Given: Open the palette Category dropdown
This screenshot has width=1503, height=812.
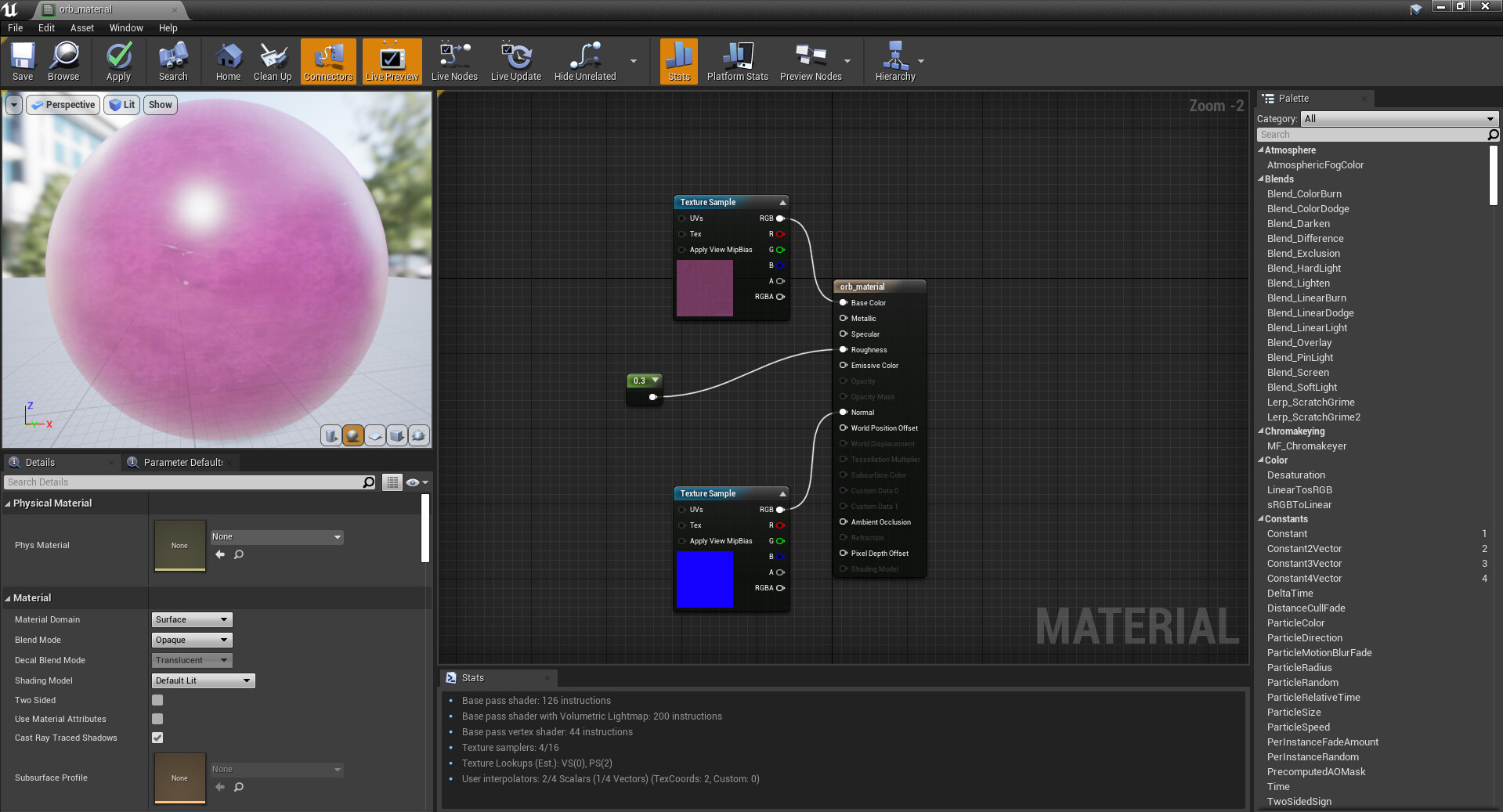Looking at the screenshot, I should pos(1399,119).
